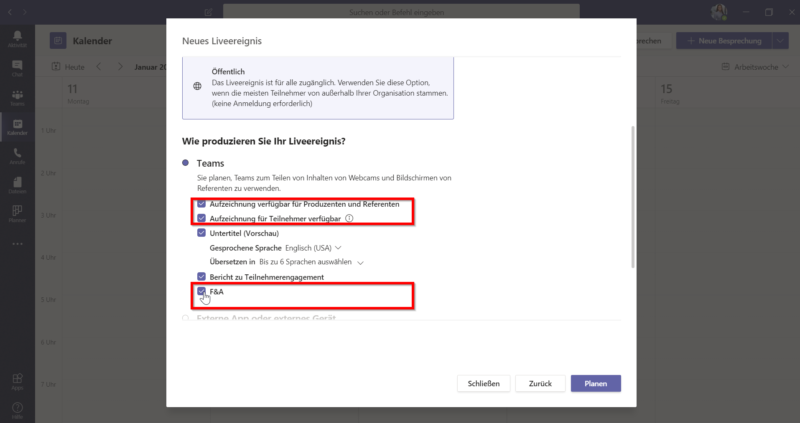
Task: Click the dialog vertical scrollbar
Action: tap(633, 196)
